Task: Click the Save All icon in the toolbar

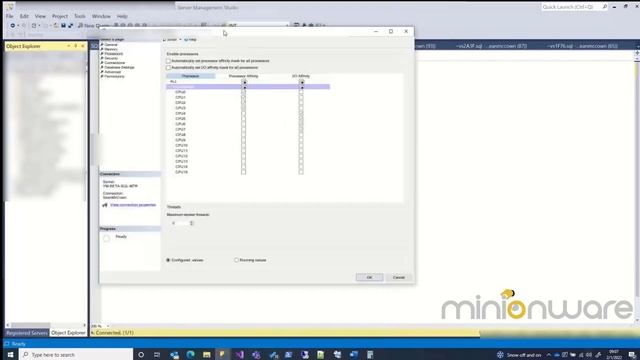Action: click(70, 25)
